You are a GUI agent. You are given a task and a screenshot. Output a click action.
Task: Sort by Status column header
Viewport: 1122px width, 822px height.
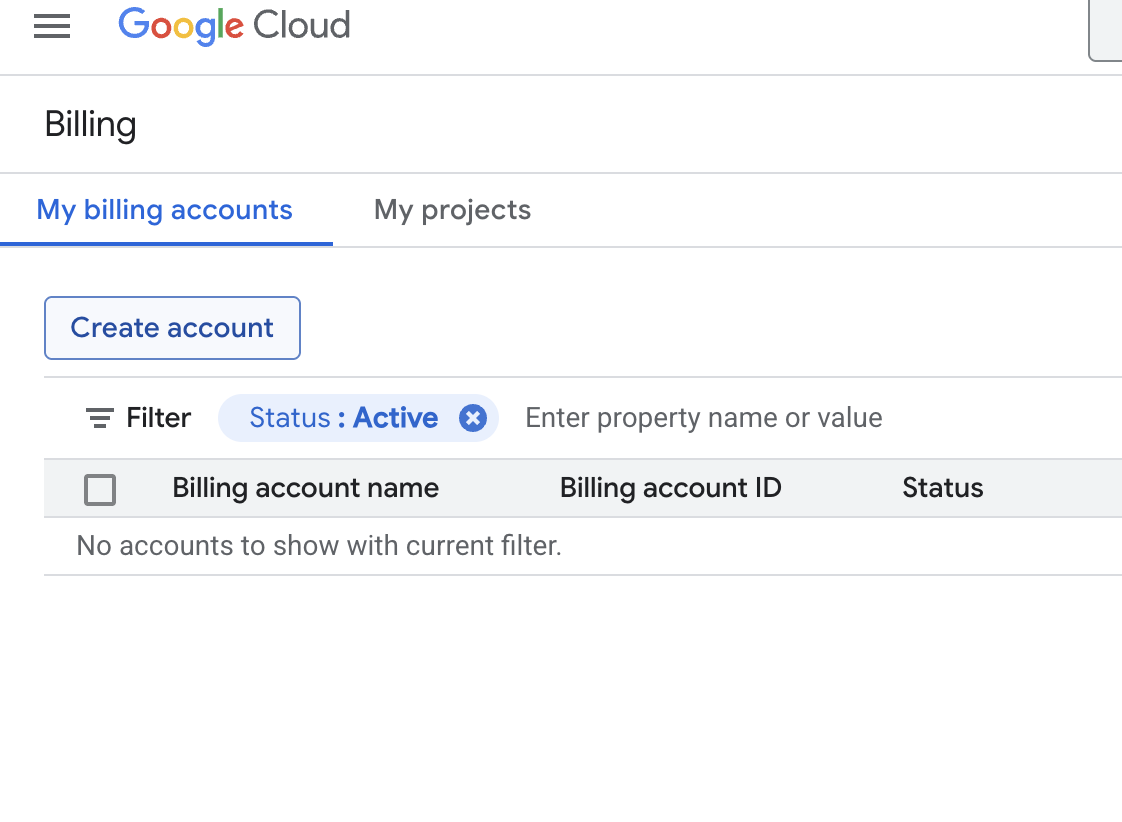[x=942, y=488]
